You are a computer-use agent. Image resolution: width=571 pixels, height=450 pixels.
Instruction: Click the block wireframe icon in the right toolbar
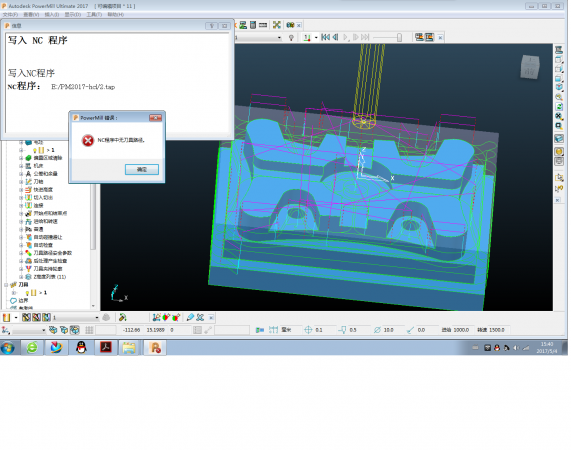pyautogui.click(x=559, y=139)
